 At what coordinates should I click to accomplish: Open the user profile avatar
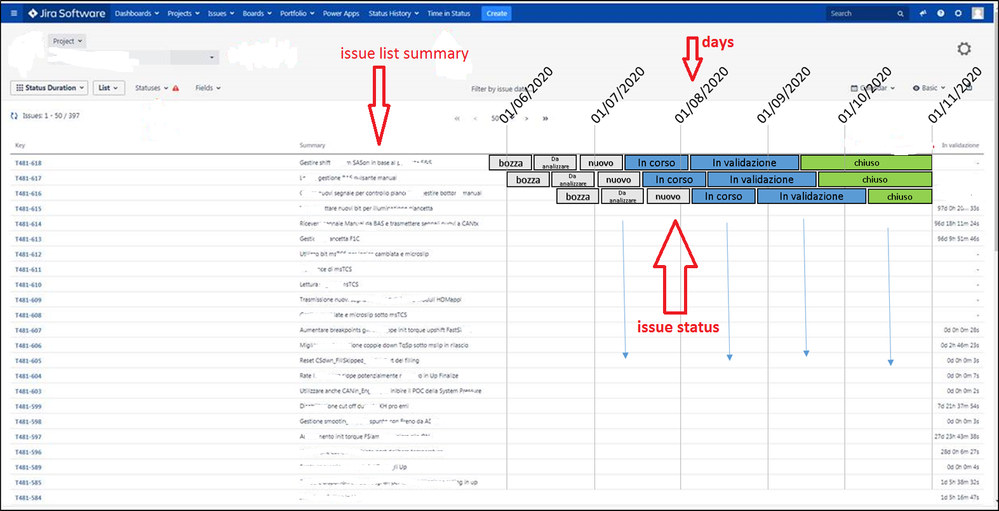tap(978, 13)
